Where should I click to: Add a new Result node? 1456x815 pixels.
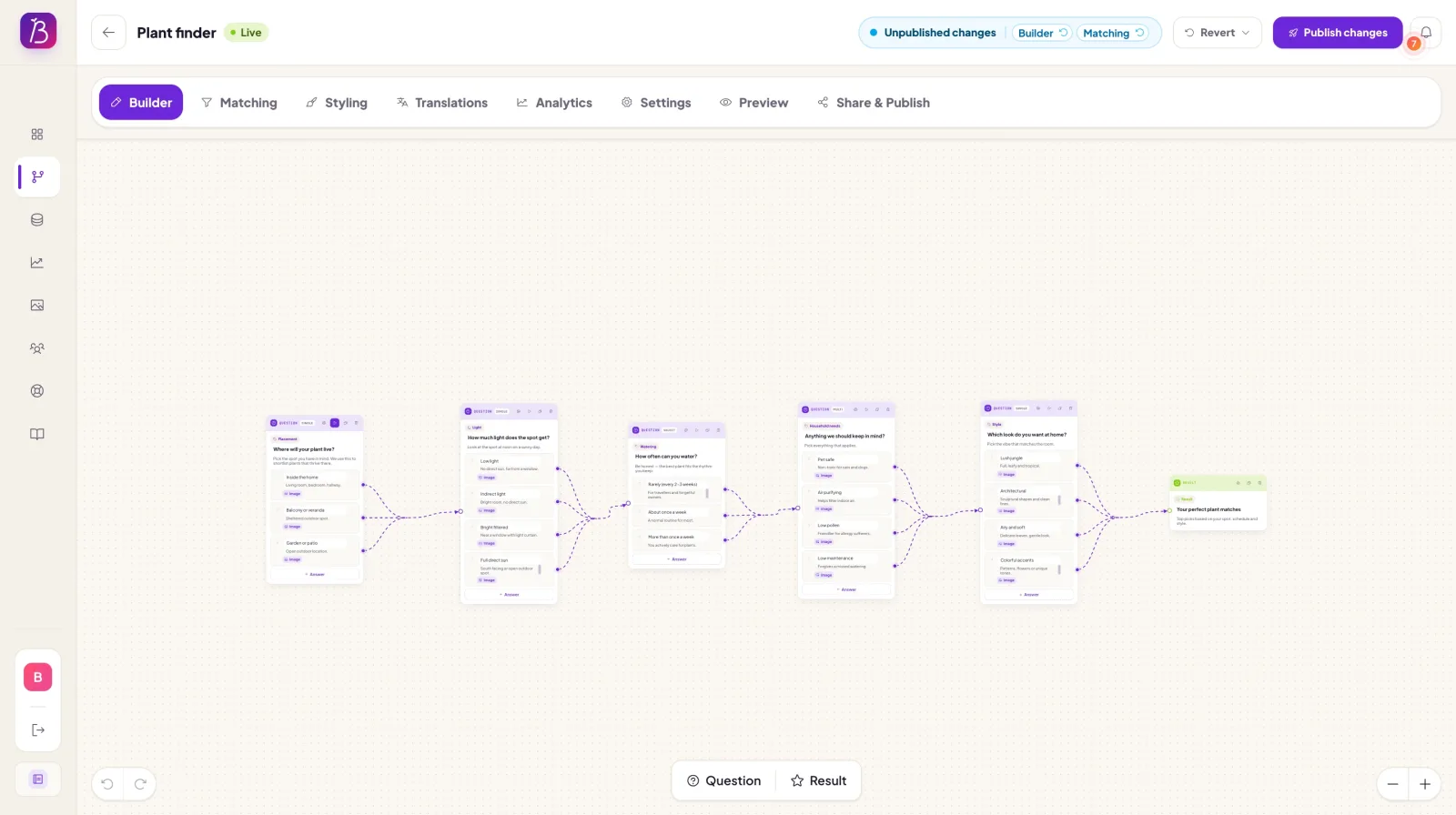coord(819,780)
